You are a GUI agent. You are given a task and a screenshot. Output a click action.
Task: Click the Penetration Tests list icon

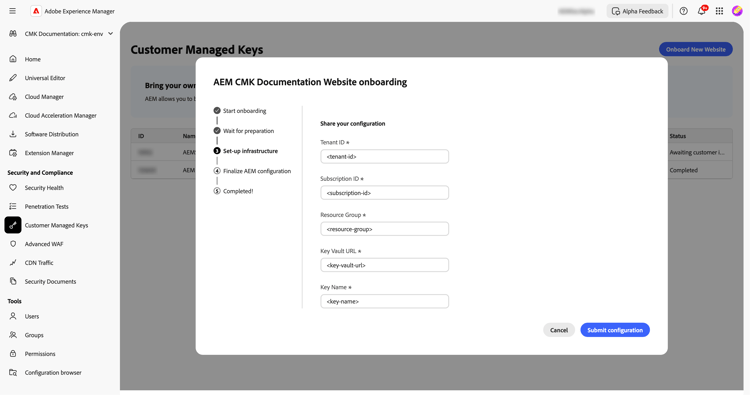coord(13,206)
